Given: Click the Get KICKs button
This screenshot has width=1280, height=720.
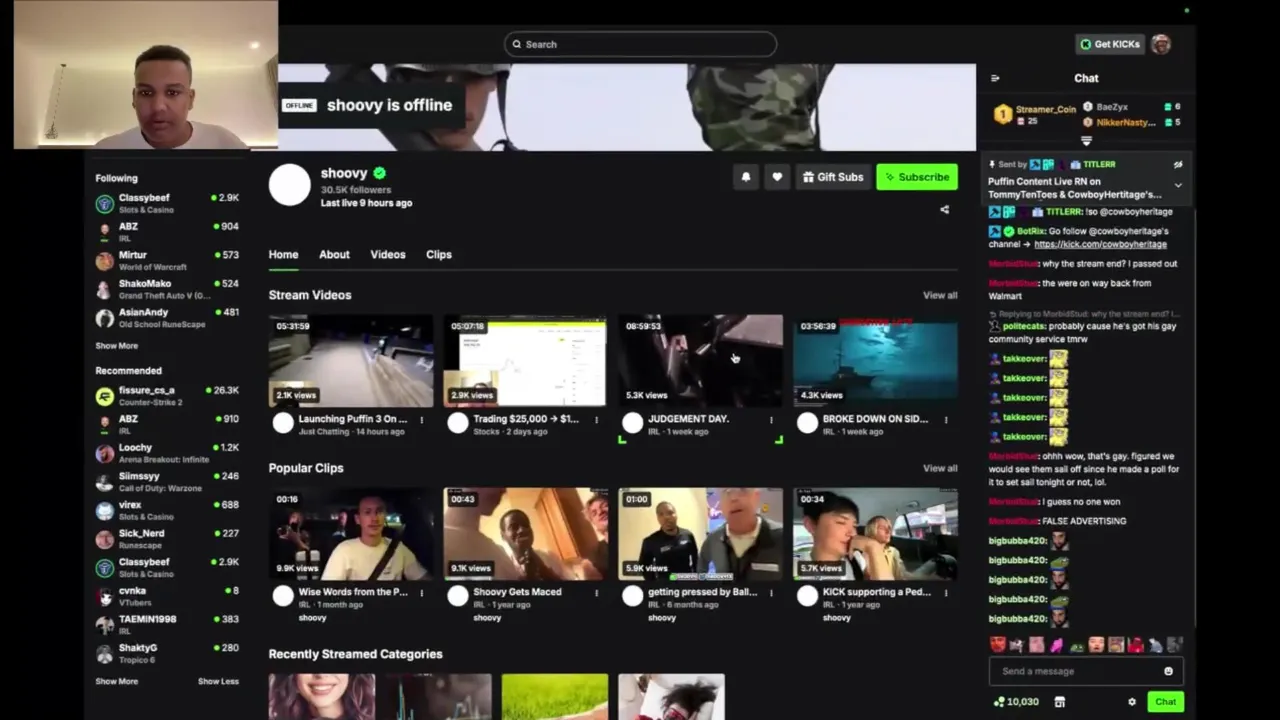Looking at the screenshot, I should 1110,44.
